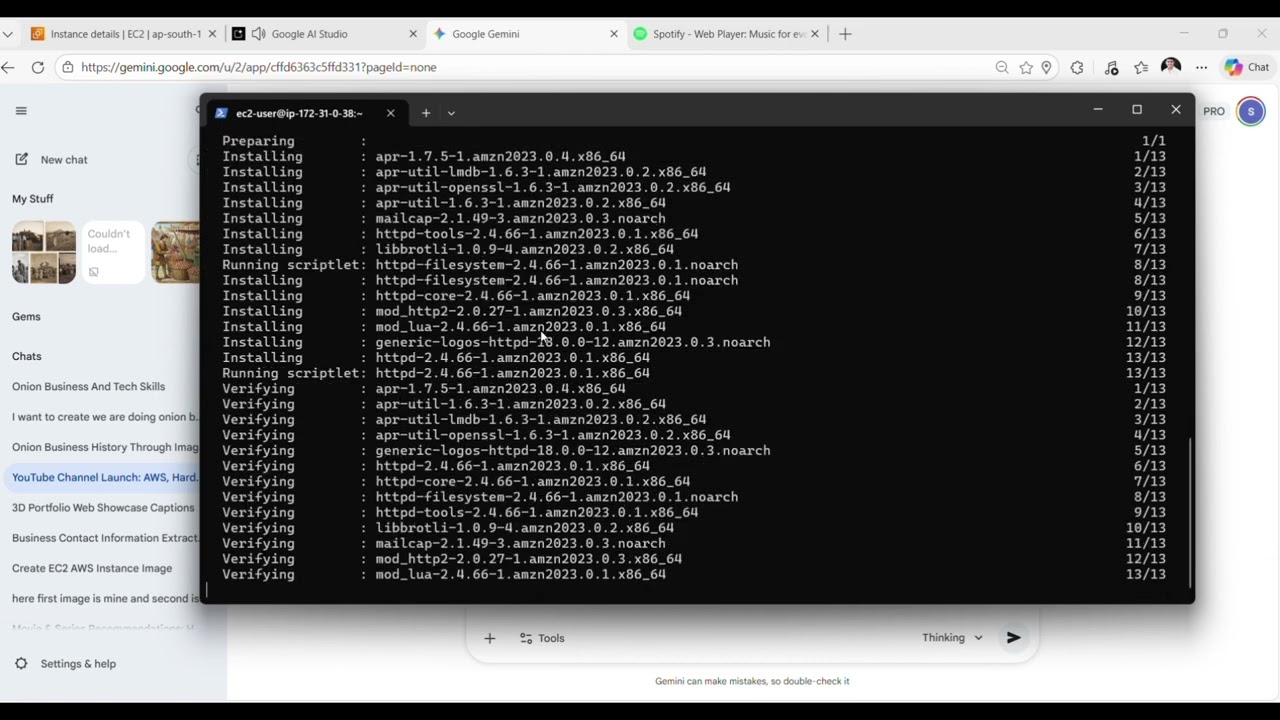Switch to the Google AI Studio tab
This screenshot has height=720, width=1280.
(x=325, y=34)
